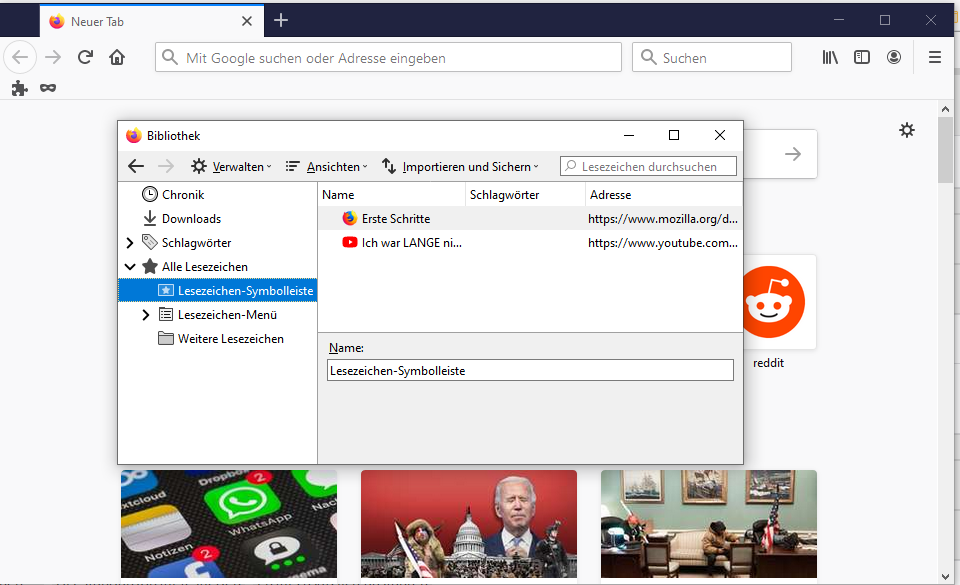Collapse the Alle Lesezeichen tree node
The image size is (960, 585).
130,267
